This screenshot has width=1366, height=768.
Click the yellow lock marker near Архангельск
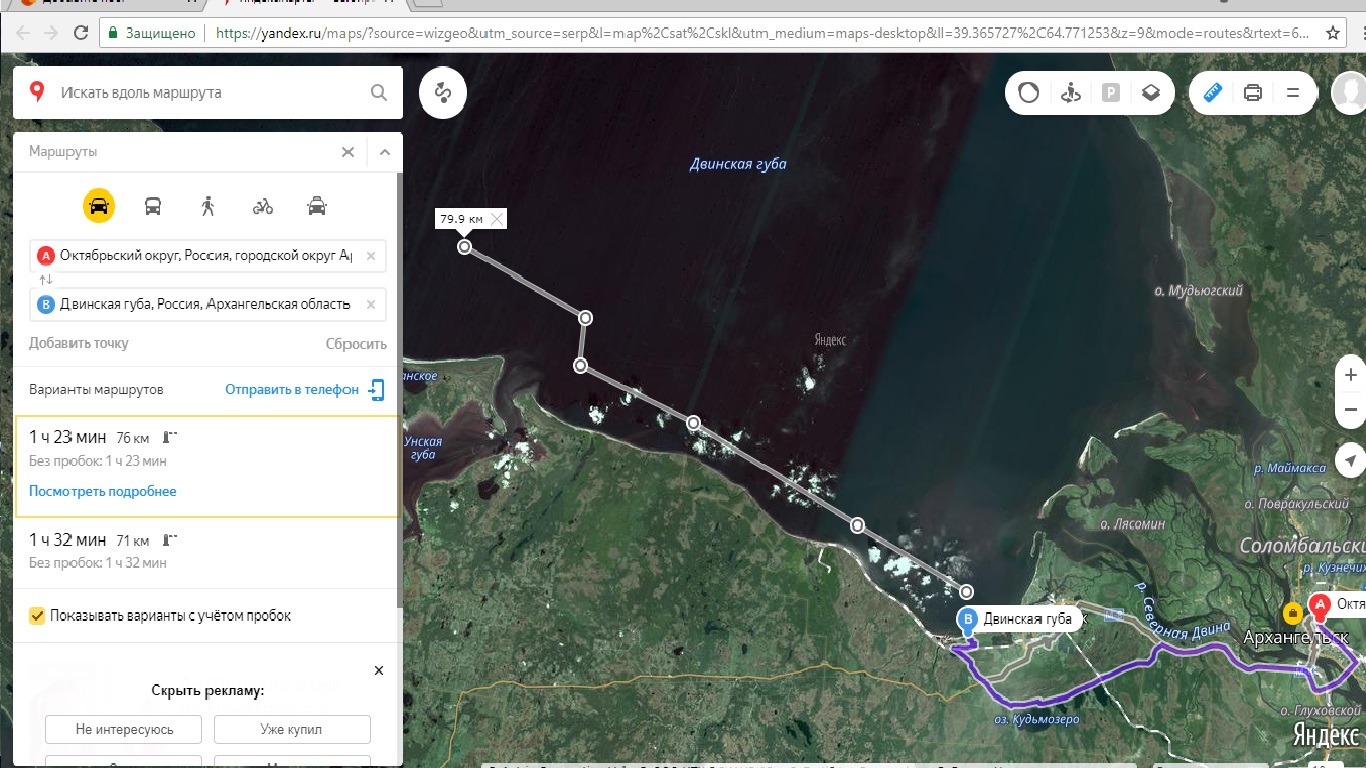tap(1293, 612)
